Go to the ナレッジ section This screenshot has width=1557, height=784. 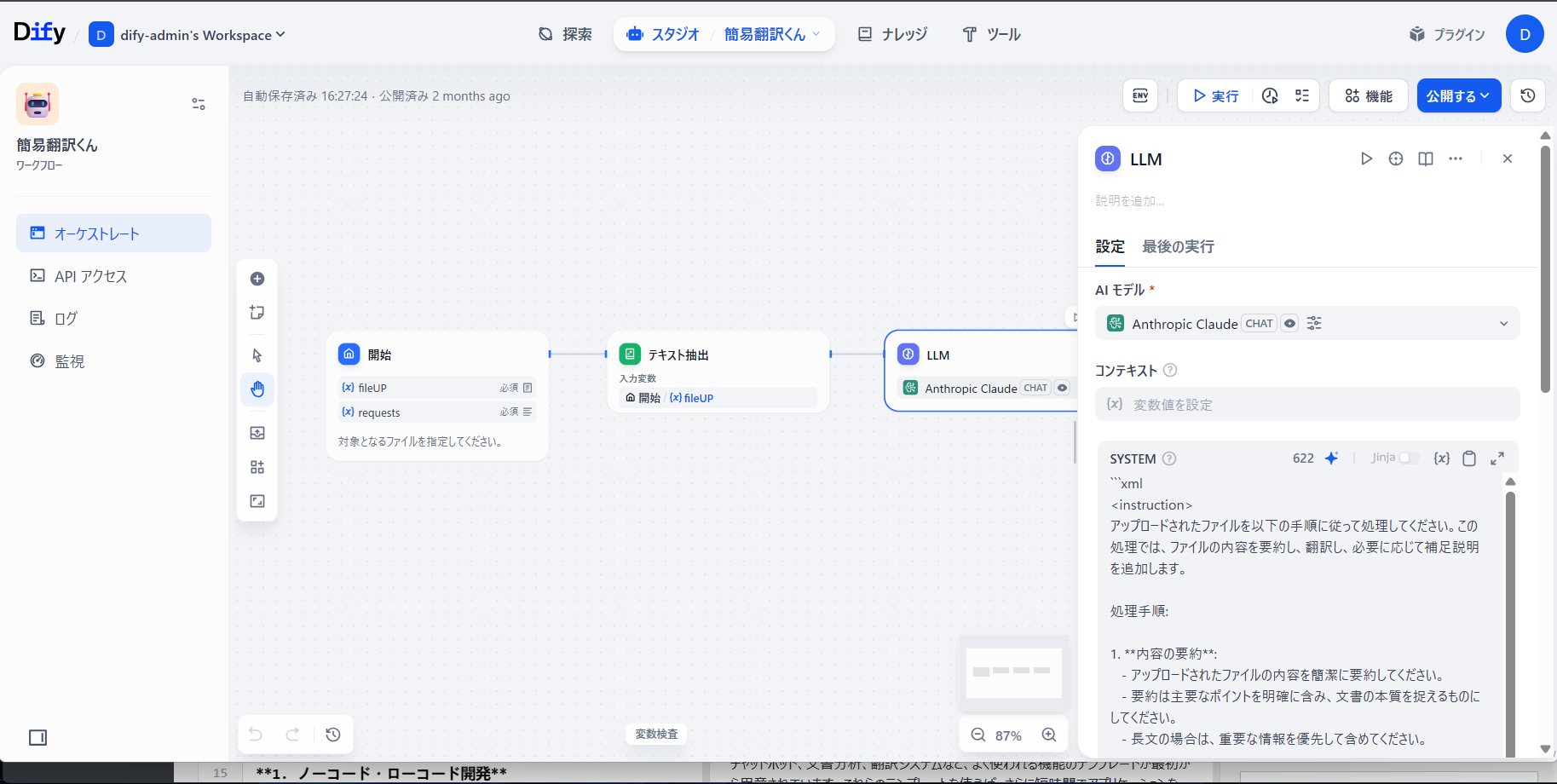pyautogui.click(x=893, y=34)
